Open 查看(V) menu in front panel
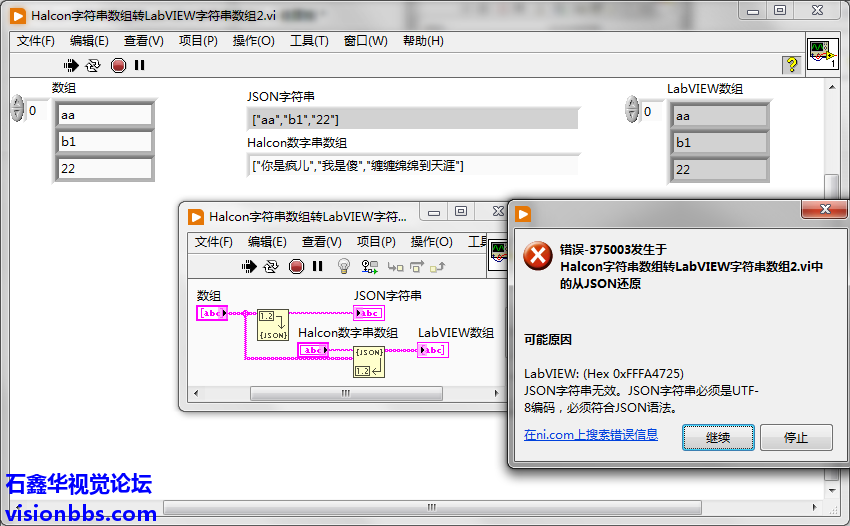The image size is (850, 526). point(143,41)
